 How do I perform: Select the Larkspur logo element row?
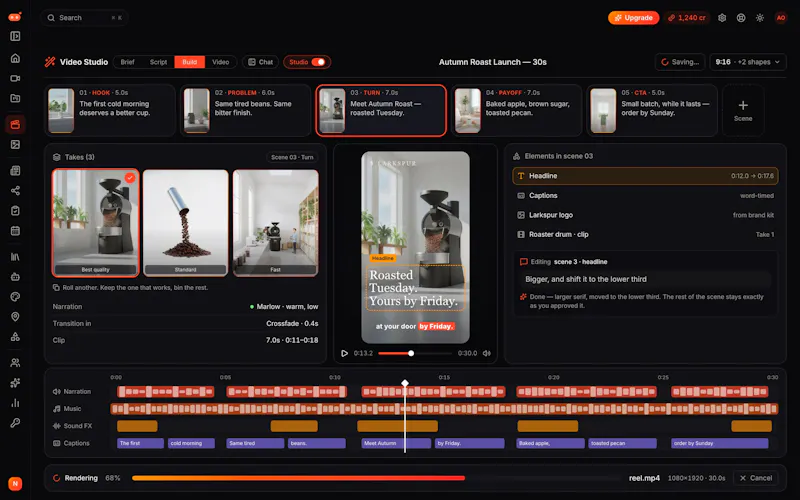tap(645, 215)
